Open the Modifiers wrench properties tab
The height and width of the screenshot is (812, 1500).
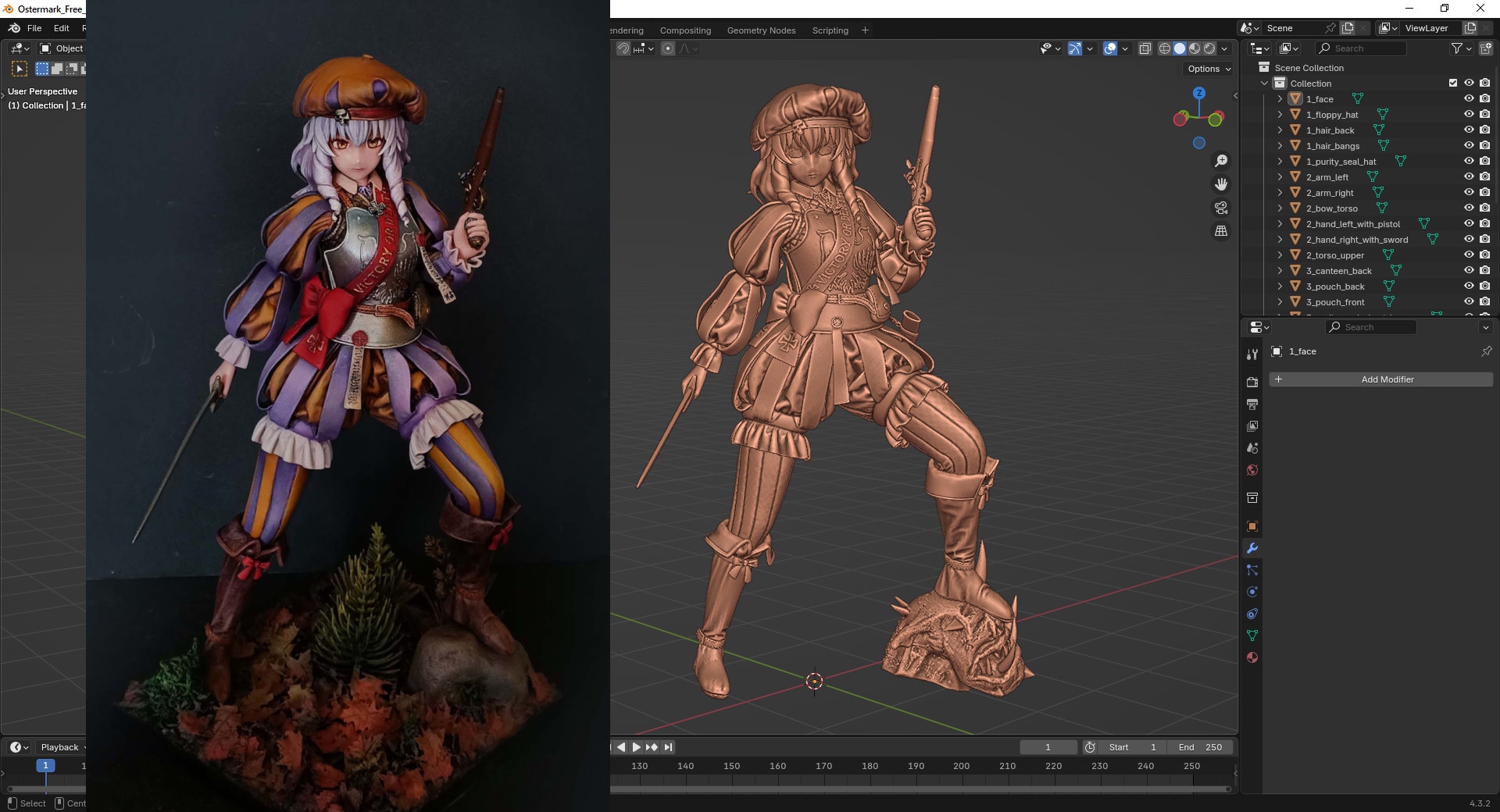pos(1252,549)
